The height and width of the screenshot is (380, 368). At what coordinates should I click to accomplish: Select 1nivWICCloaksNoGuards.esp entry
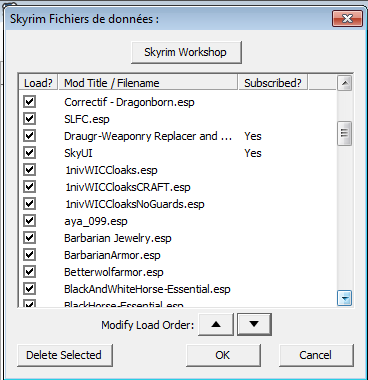(x=135, y=204)
